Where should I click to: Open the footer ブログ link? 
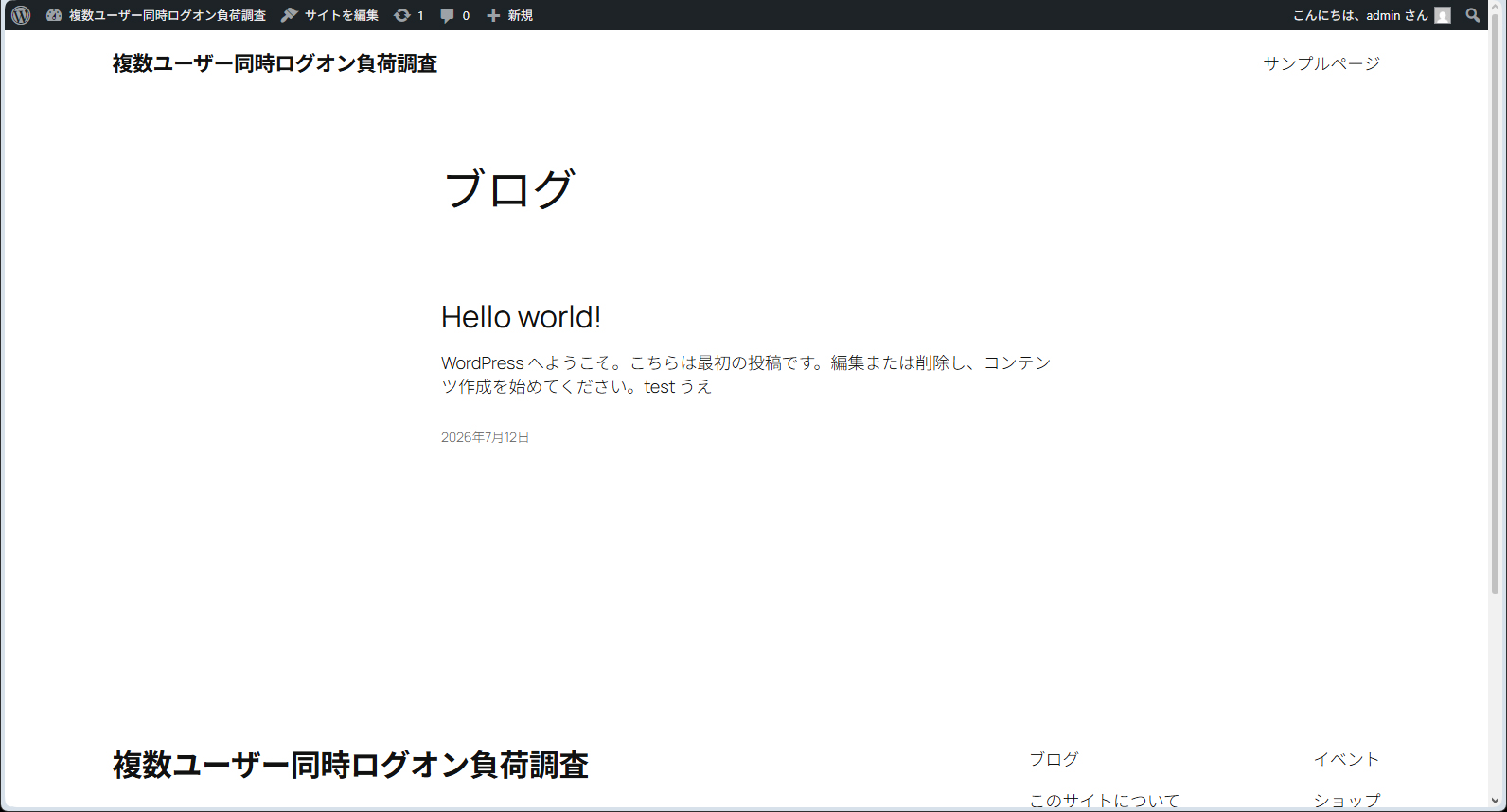[1054, 759]
